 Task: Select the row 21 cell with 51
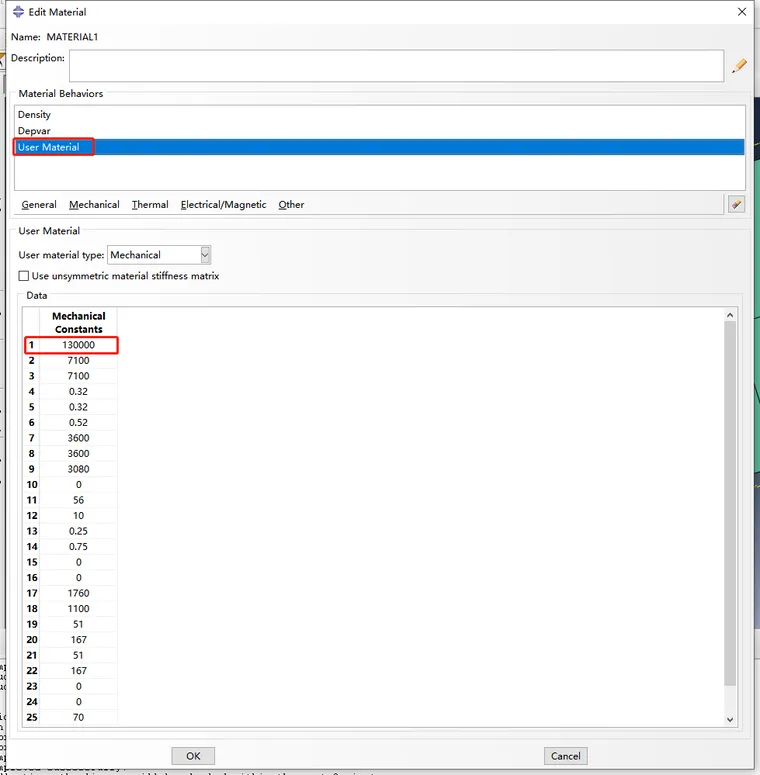79,655
